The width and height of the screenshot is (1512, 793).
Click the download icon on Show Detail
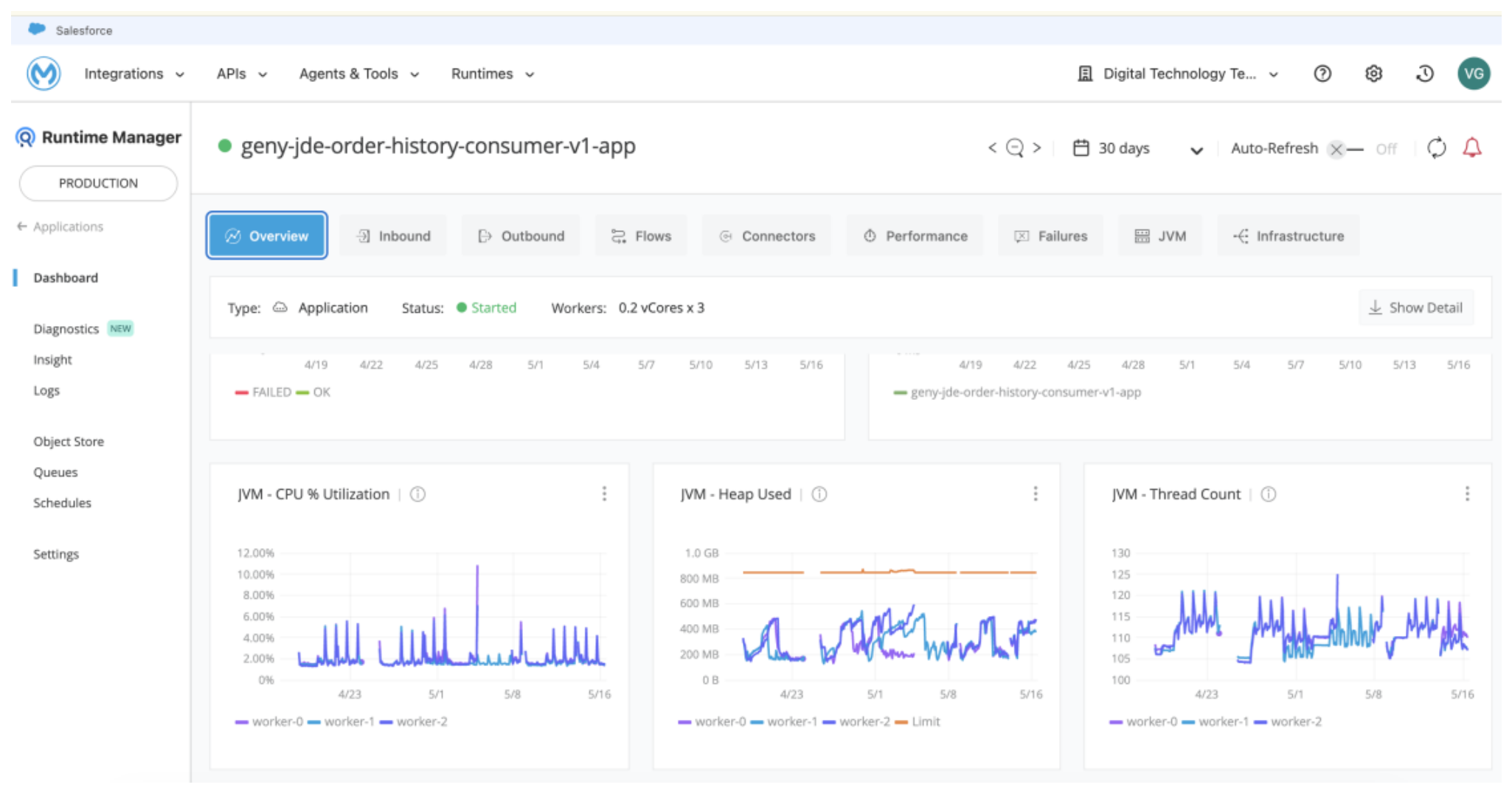[1375, 308]
